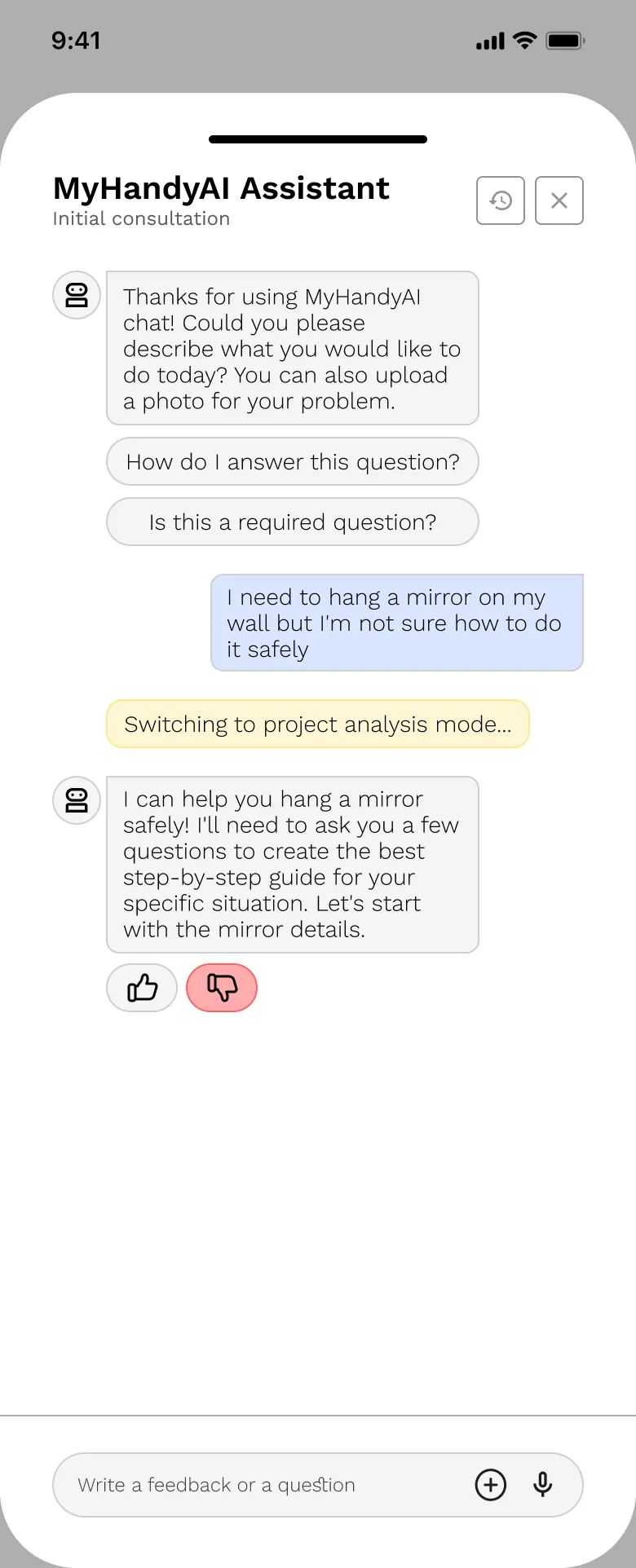636x1568 pixels.
Task: Click the second bot avatar icon
Action: tap(77, 800)
